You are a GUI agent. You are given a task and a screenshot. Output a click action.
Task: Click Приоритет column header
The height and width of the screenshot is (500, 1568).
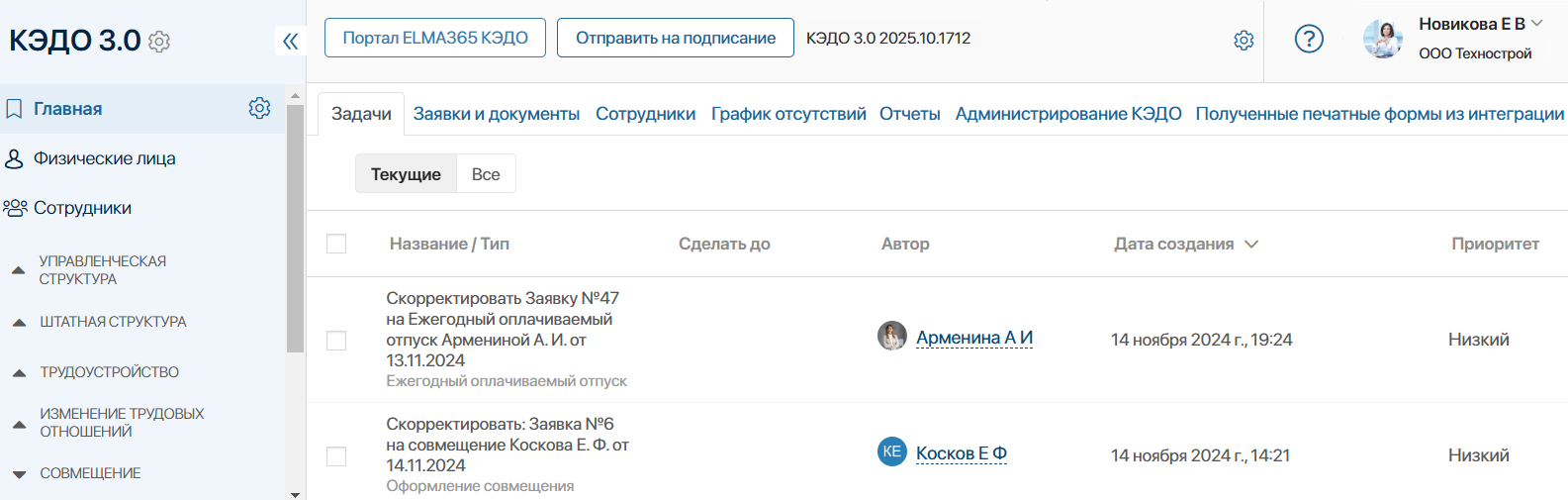point(1495,244)
